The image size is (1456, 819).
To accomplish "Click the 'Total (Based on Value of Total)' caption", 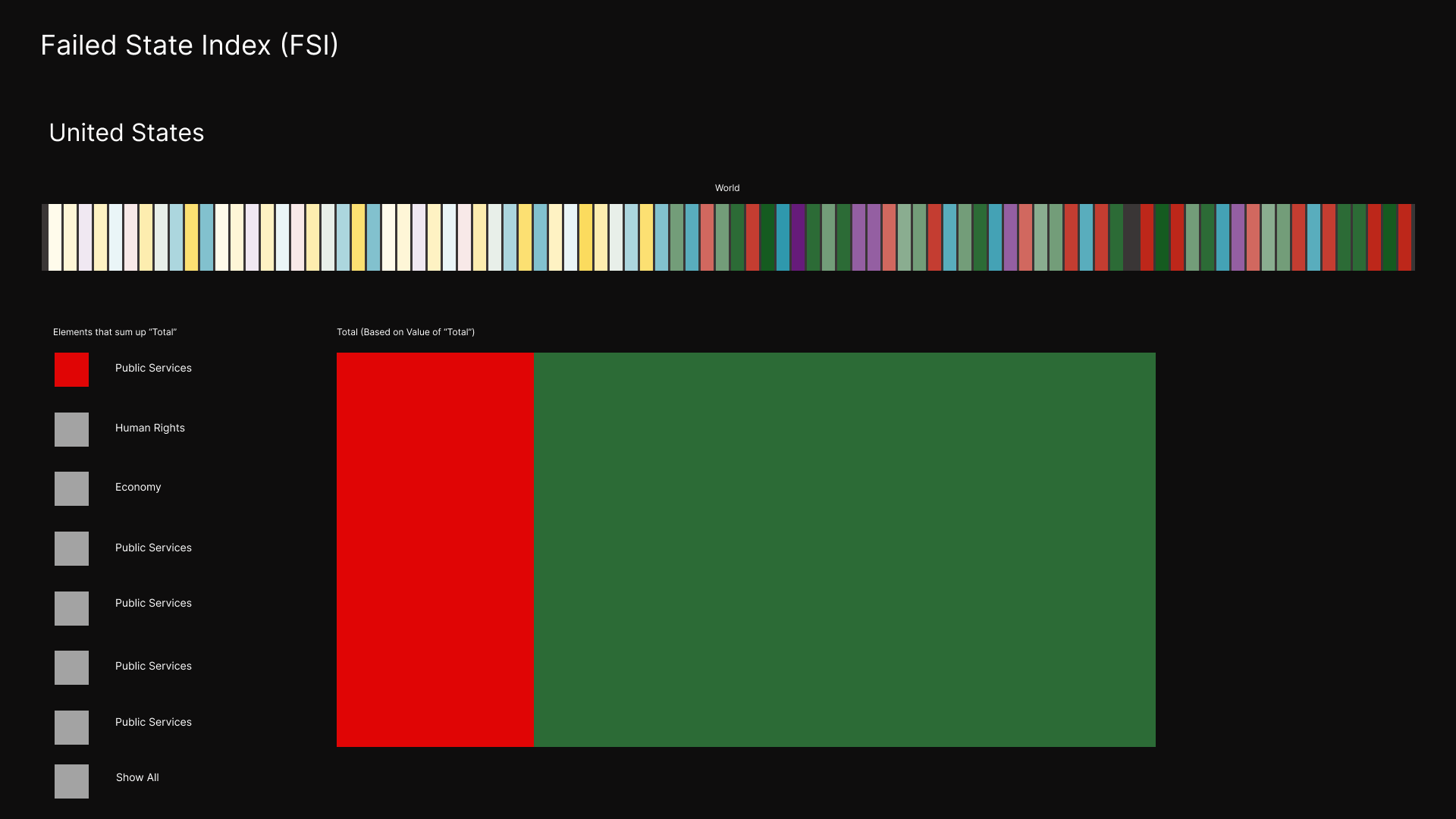I will pyautogui.click(x=406, y=332).
